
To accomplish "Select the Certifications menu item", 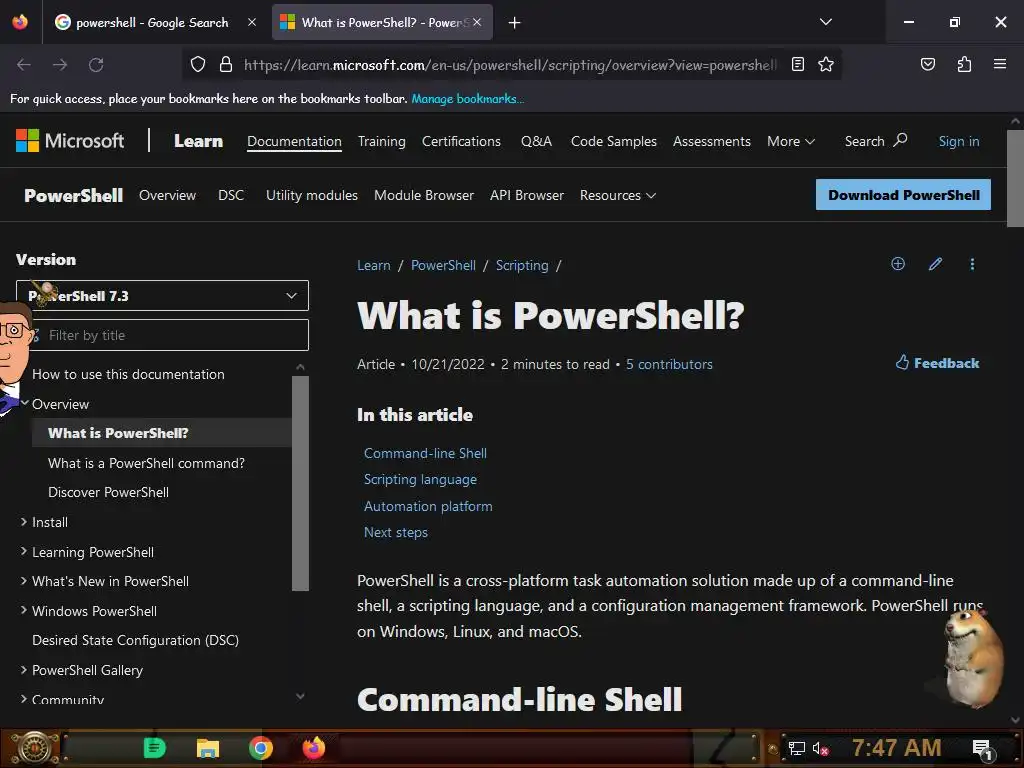I will 461,141.
